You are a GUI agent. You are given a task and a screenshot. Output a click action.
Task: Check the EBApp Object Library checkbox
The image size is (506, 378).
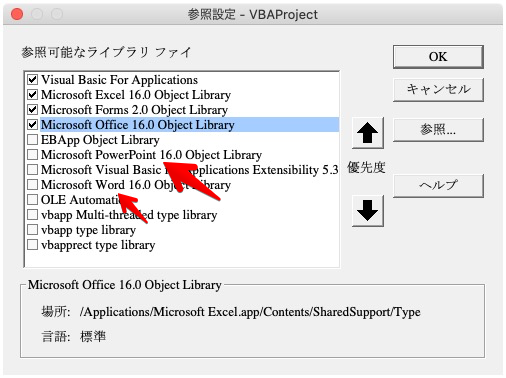[32, 140]
